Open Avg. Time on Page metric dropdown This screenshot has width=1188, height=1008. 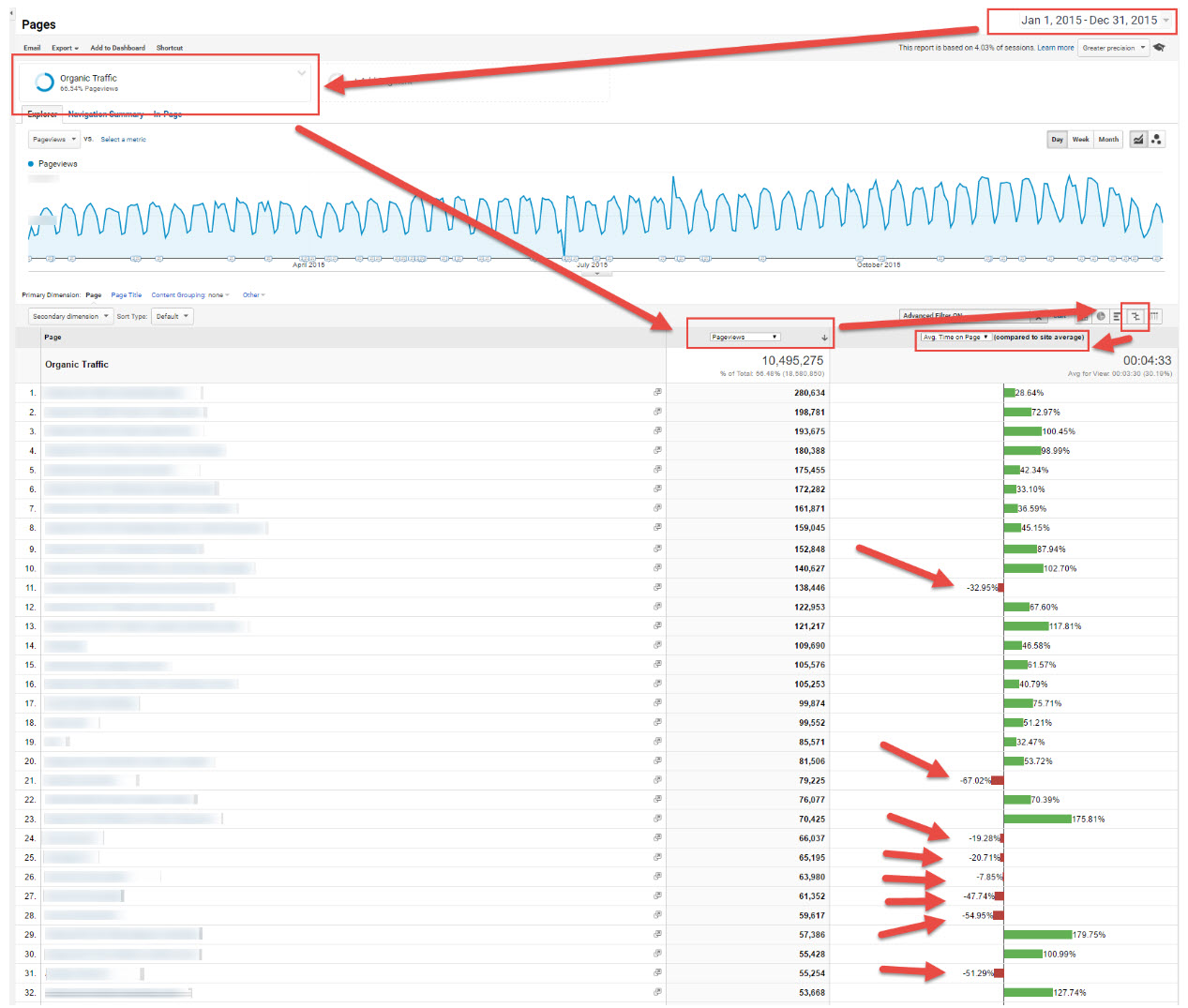(955, 338)
